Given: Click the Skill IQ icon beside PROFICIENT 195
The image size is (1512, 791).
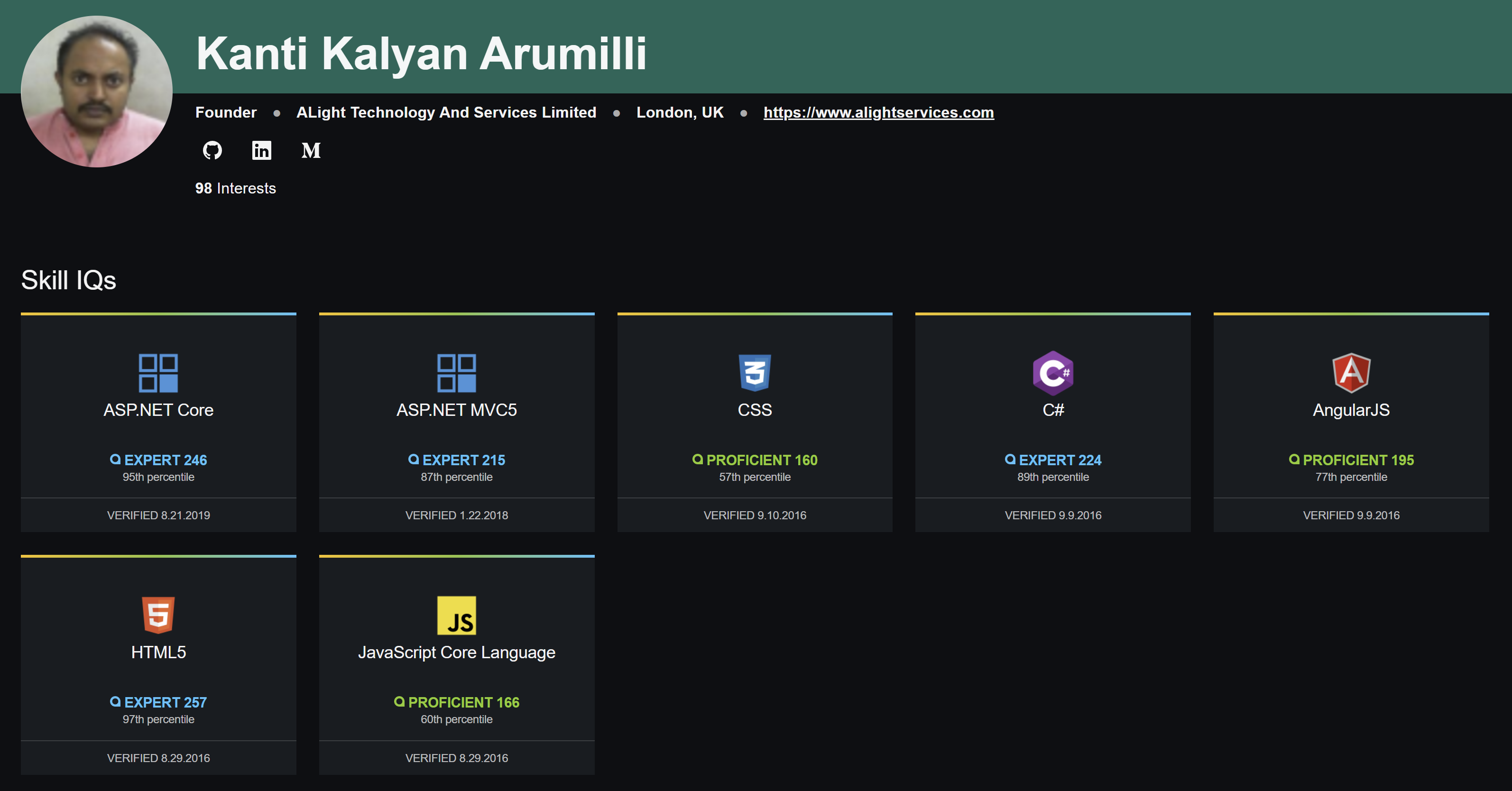Looking at the screenshot, I should (x=1294, y=460).
